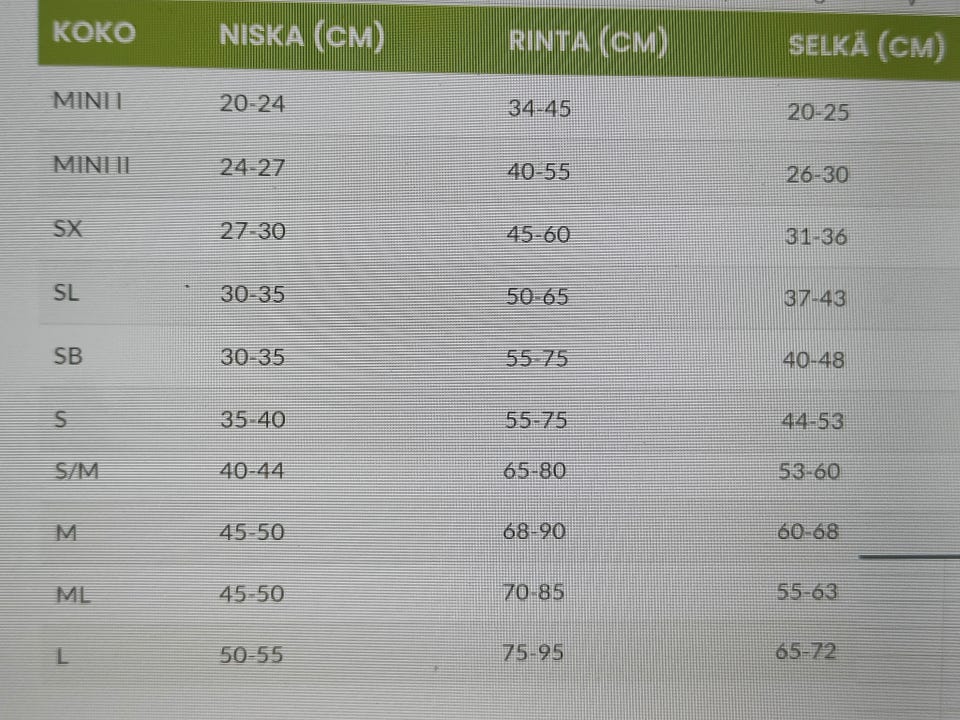Click the KOKO column header
The width and height of the screenshot is (960, 720).
coord(93,33)
